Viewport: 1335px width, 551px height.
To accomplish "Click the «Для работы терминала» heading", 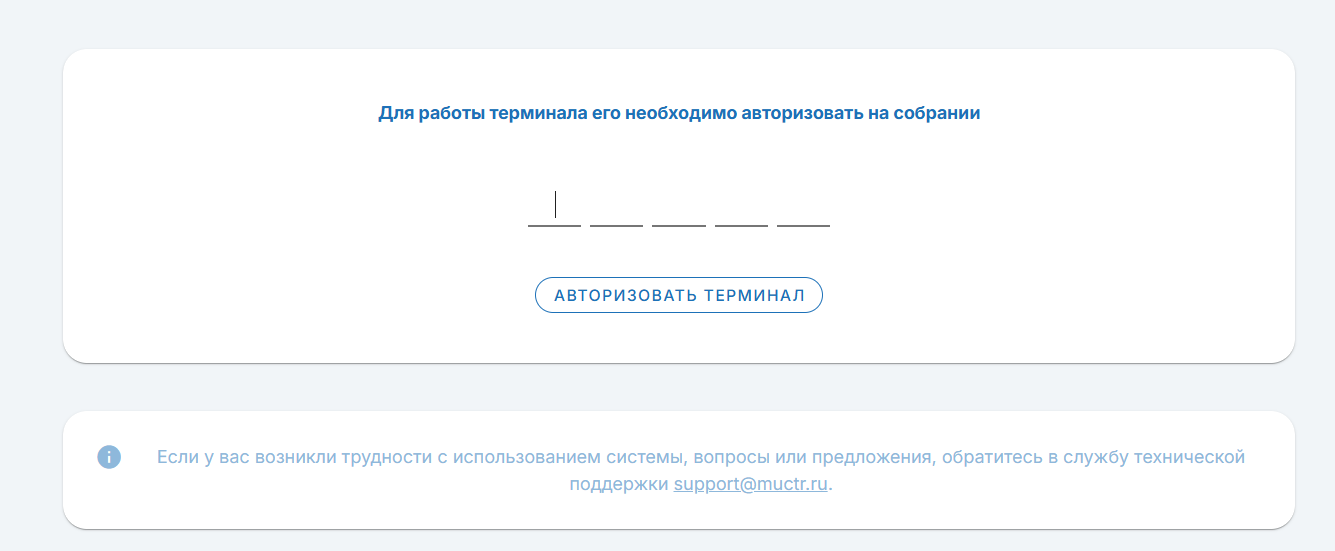I will (x=679, y=114).
